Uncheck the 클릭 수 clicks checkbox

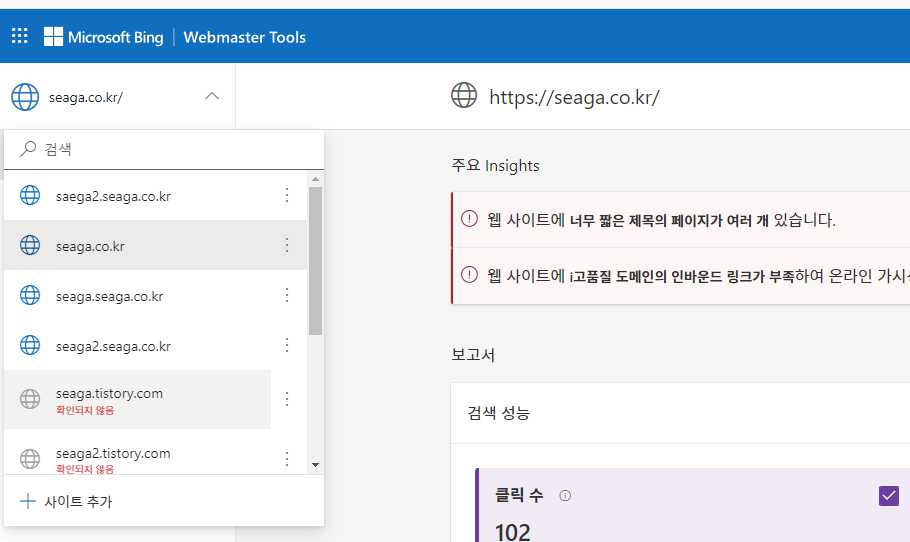pos(889,496)
